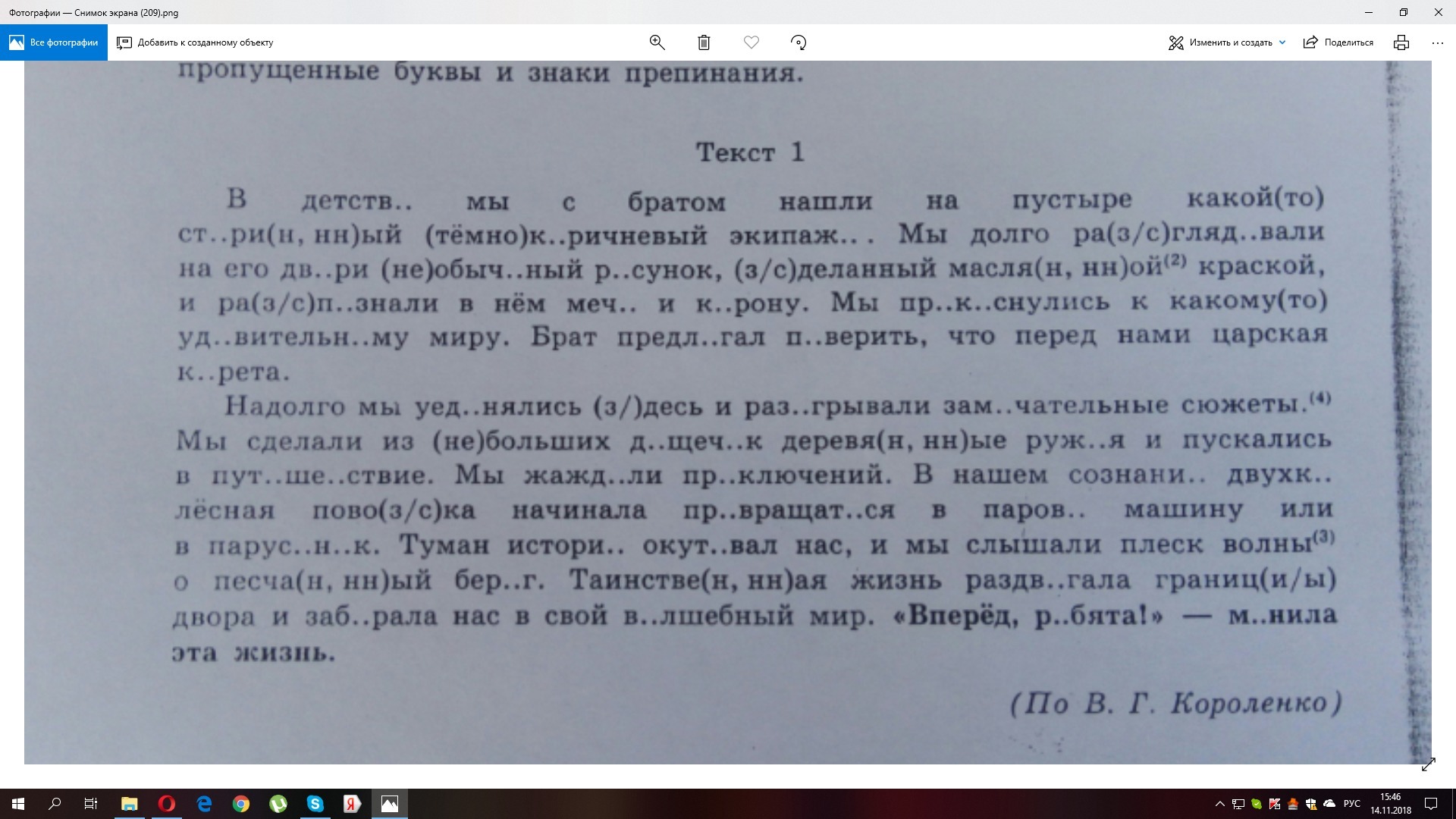Screen dimensions: 1456x819
Task: Open the print dialog icon
Action: click(x=1401, y=42)
